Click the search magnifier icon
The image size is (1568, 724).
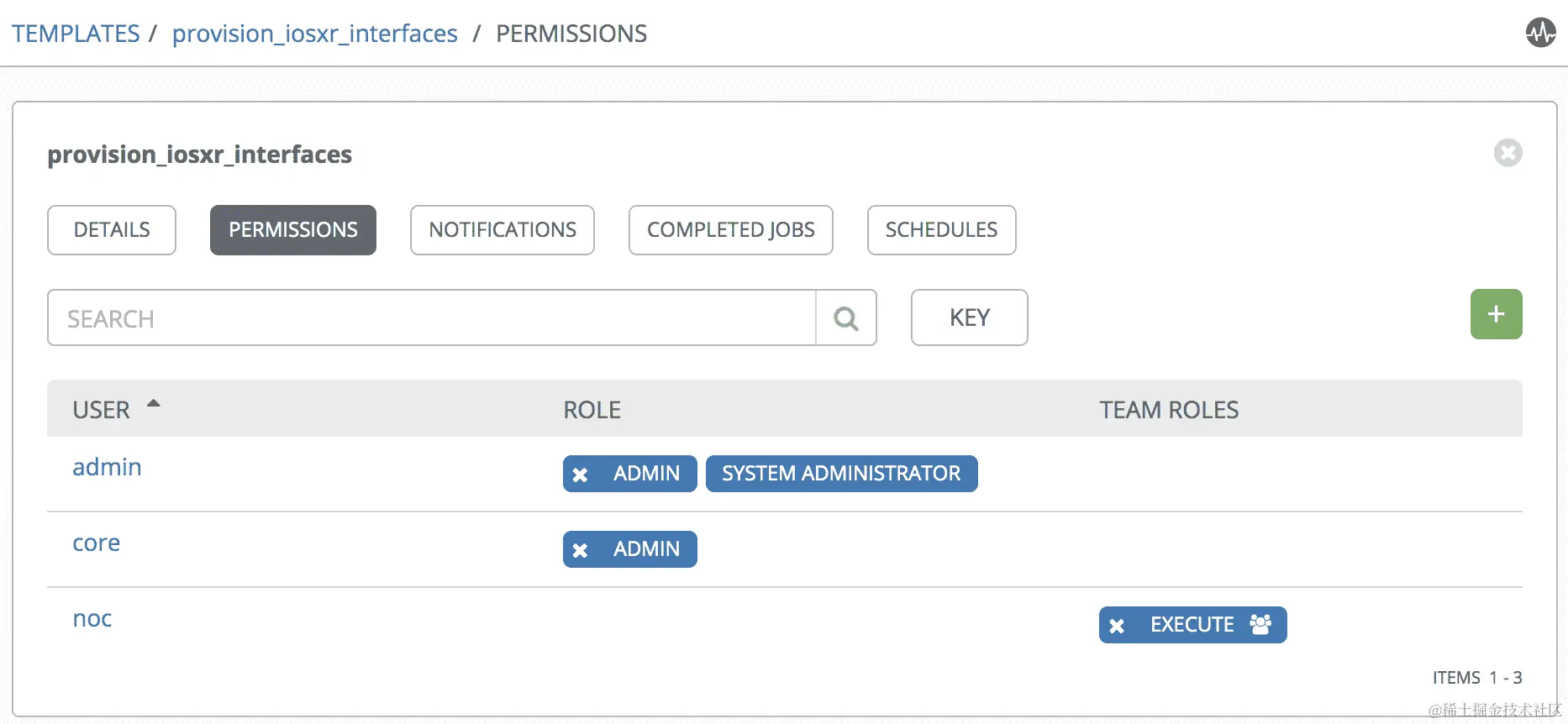[x=845, y=318]
